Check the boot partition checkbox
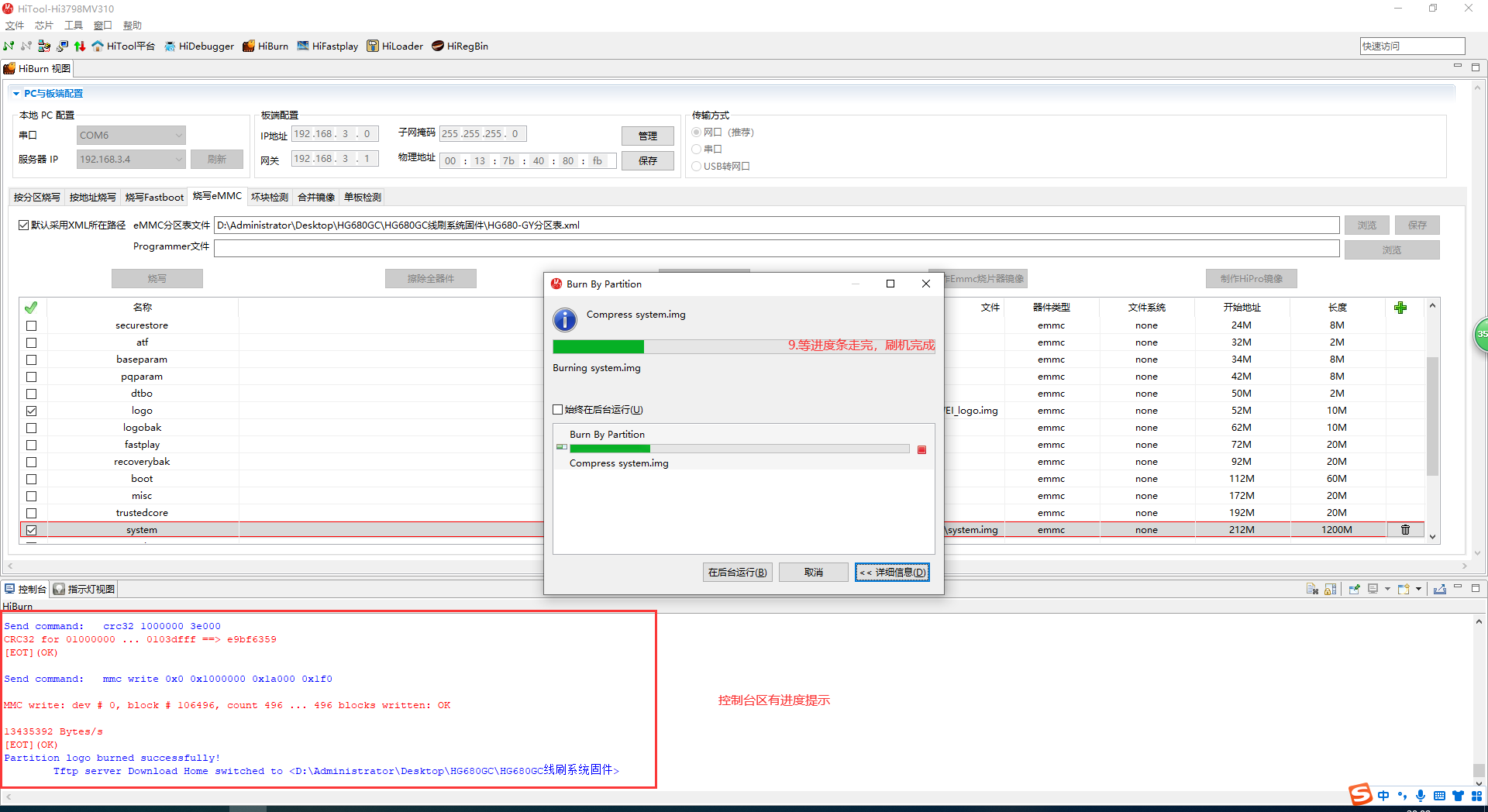This screenshot has height=812, width=1488. [32, 480]
